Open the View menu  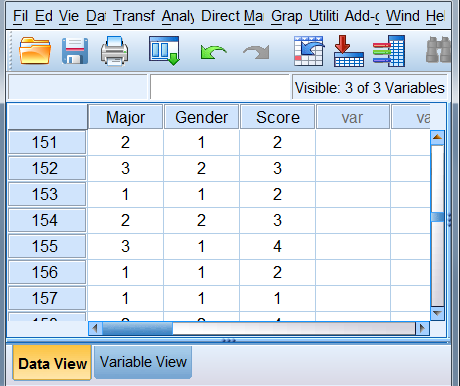(x=69, y=16)
